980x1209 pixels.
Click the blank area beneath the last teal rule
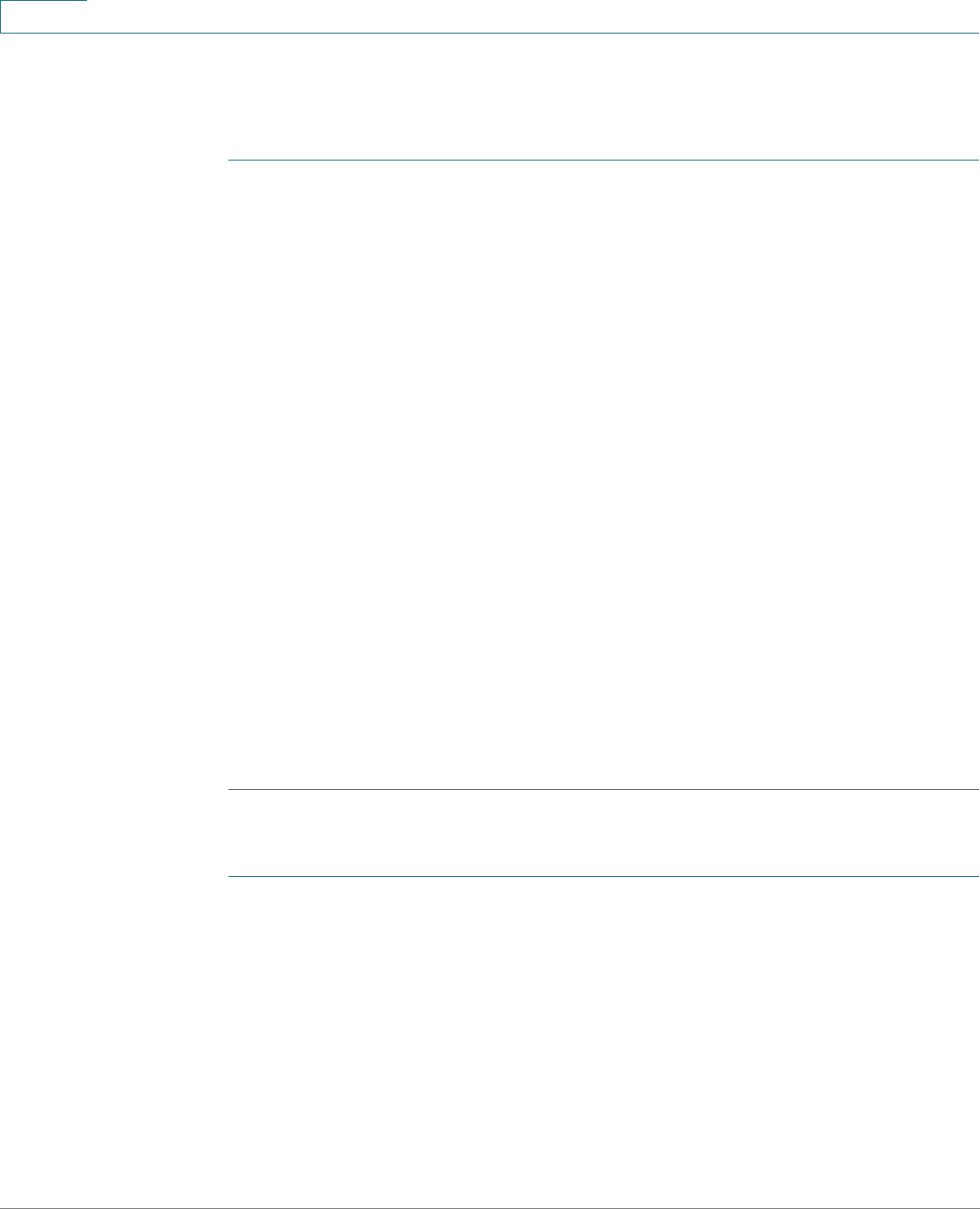point(603,1041)
